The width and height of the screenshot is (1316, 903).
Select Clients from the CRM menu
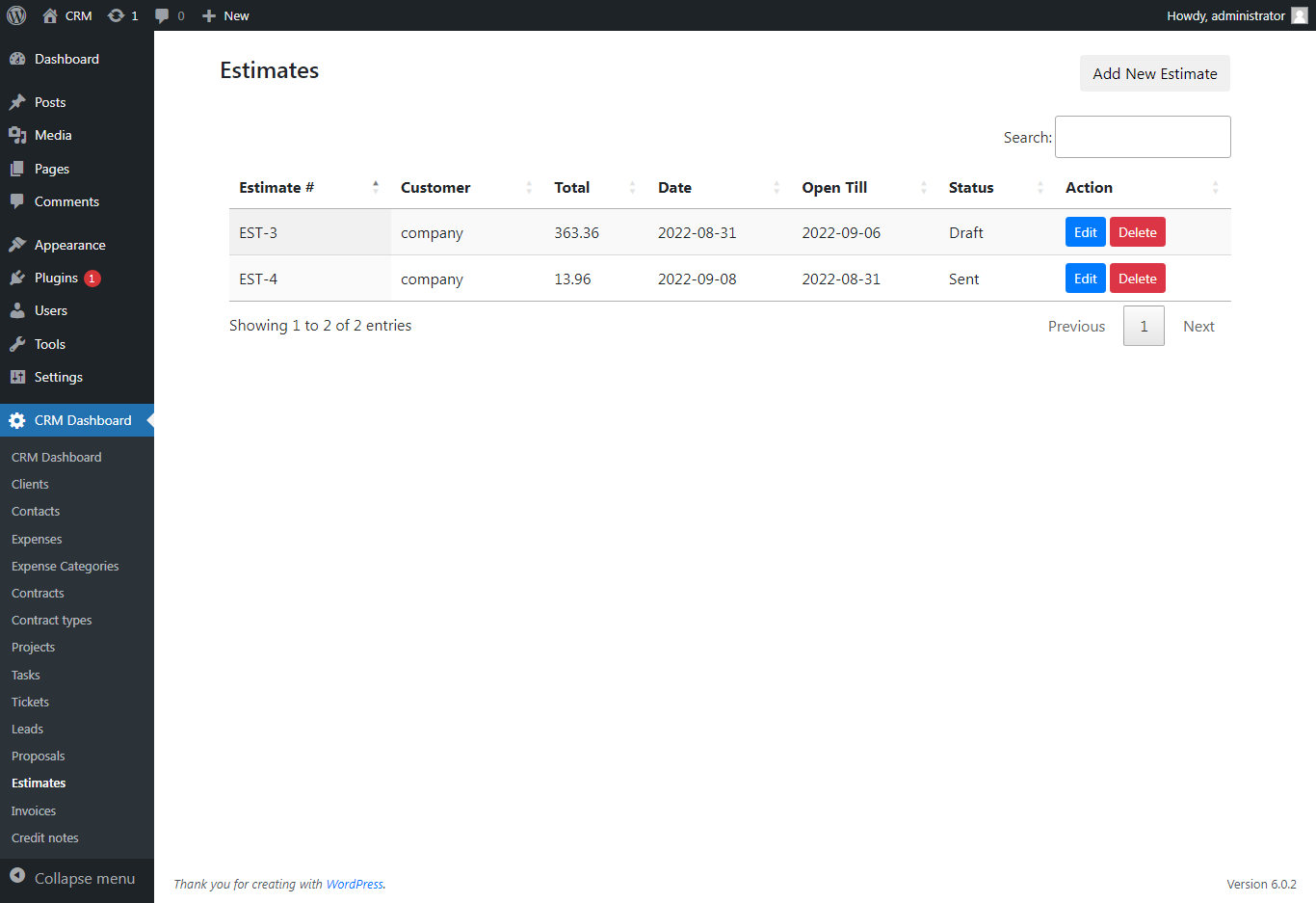point(30,484)
